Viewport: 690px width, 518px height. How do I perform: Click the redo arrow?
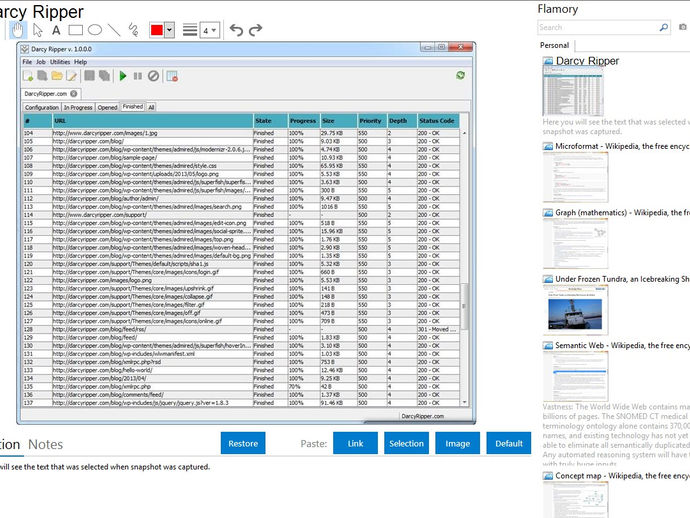tap(255, 30)
